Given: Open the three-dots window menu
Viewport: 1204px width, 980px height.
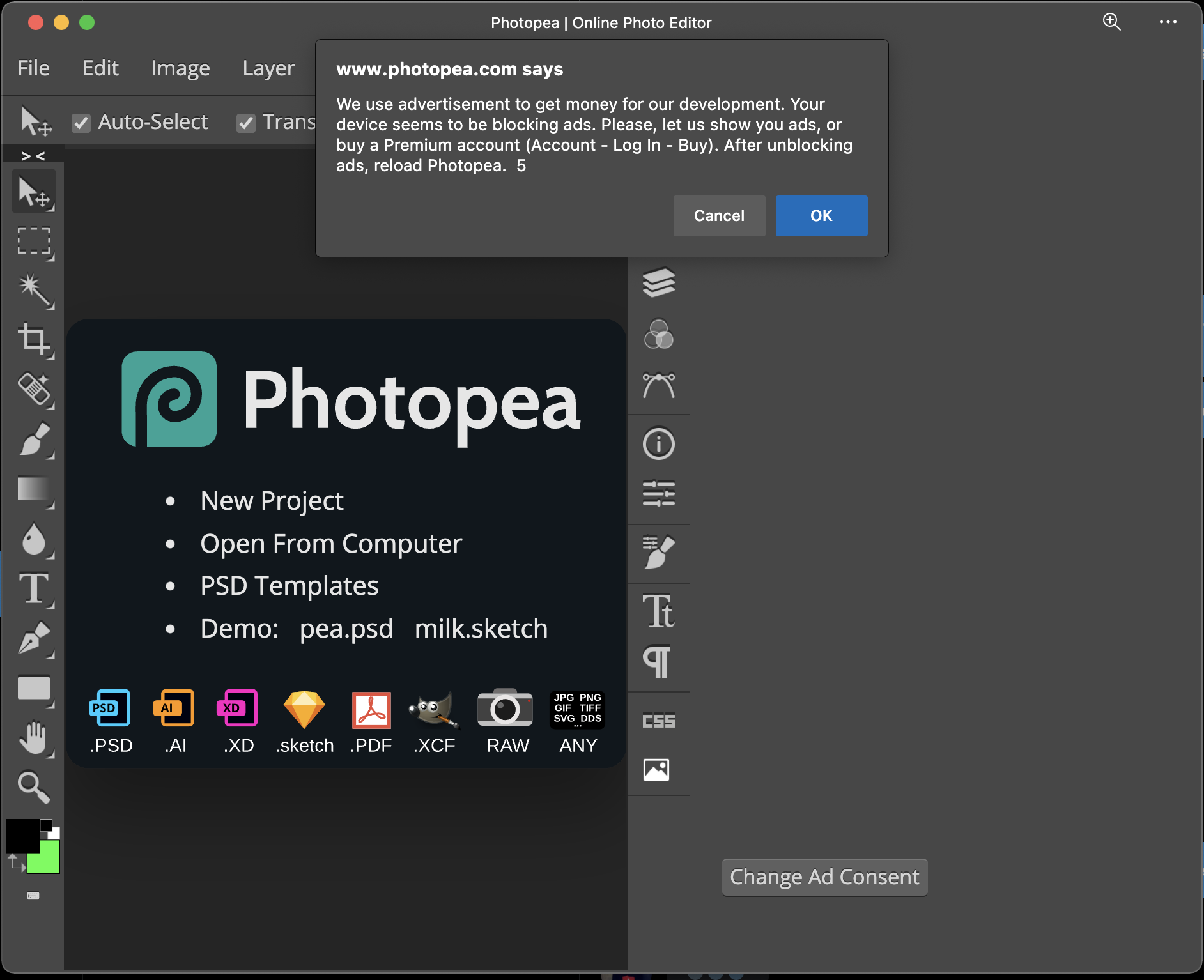Looking at the screenshot, I should (x=1168, y=22).
